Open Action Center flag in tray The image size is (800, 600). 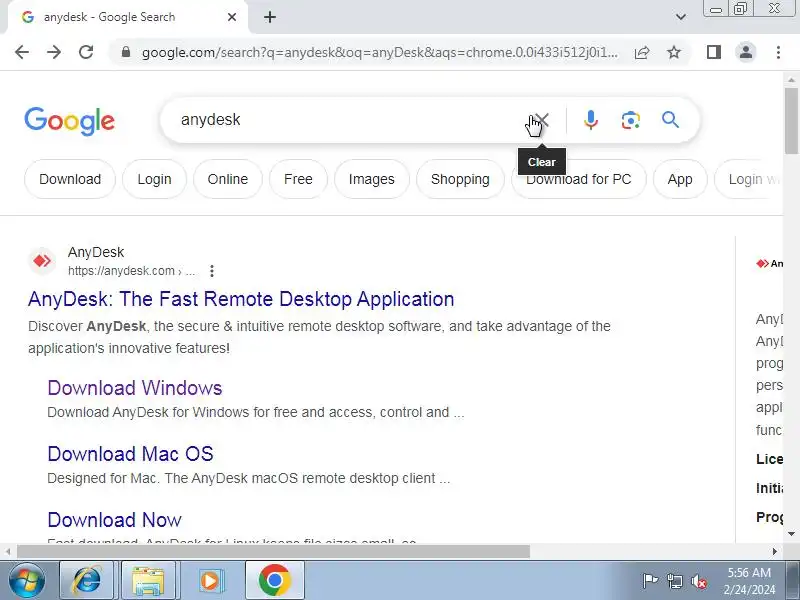[650, 581]
